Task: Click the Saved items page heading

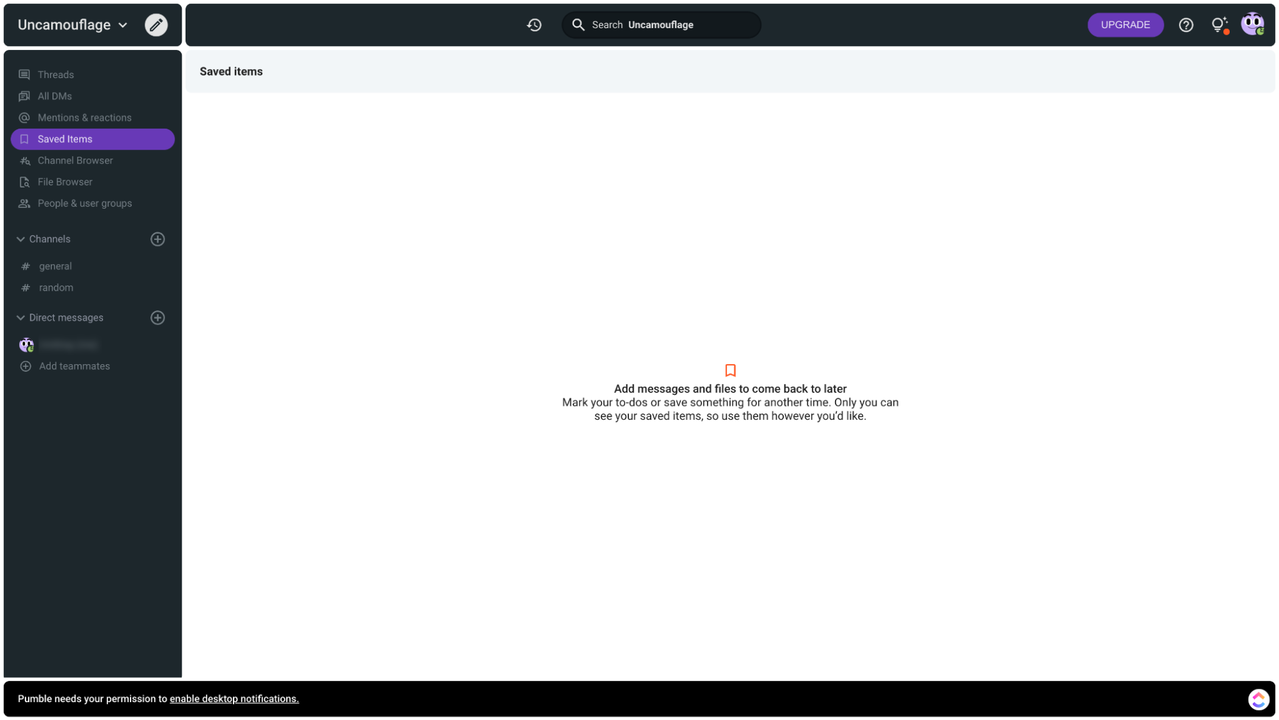Action: 231,72
